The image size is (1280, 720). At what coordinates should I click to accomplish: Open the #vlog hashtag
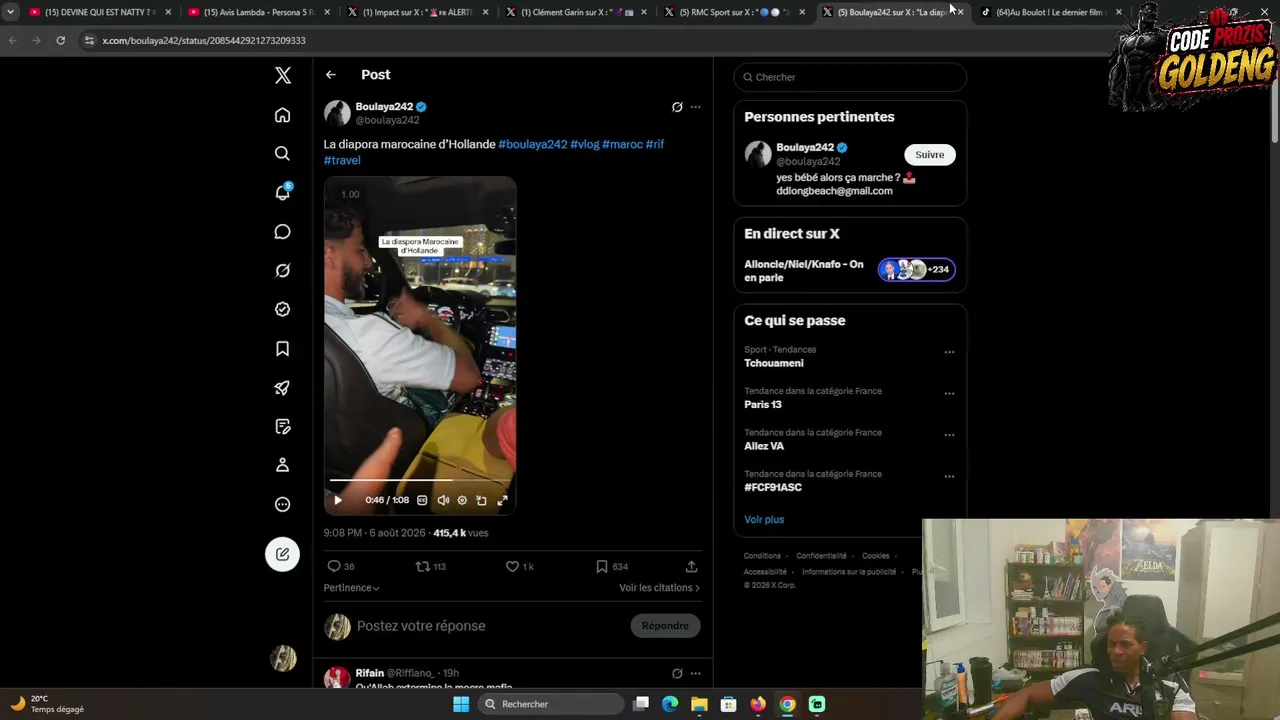click(585, 144)
